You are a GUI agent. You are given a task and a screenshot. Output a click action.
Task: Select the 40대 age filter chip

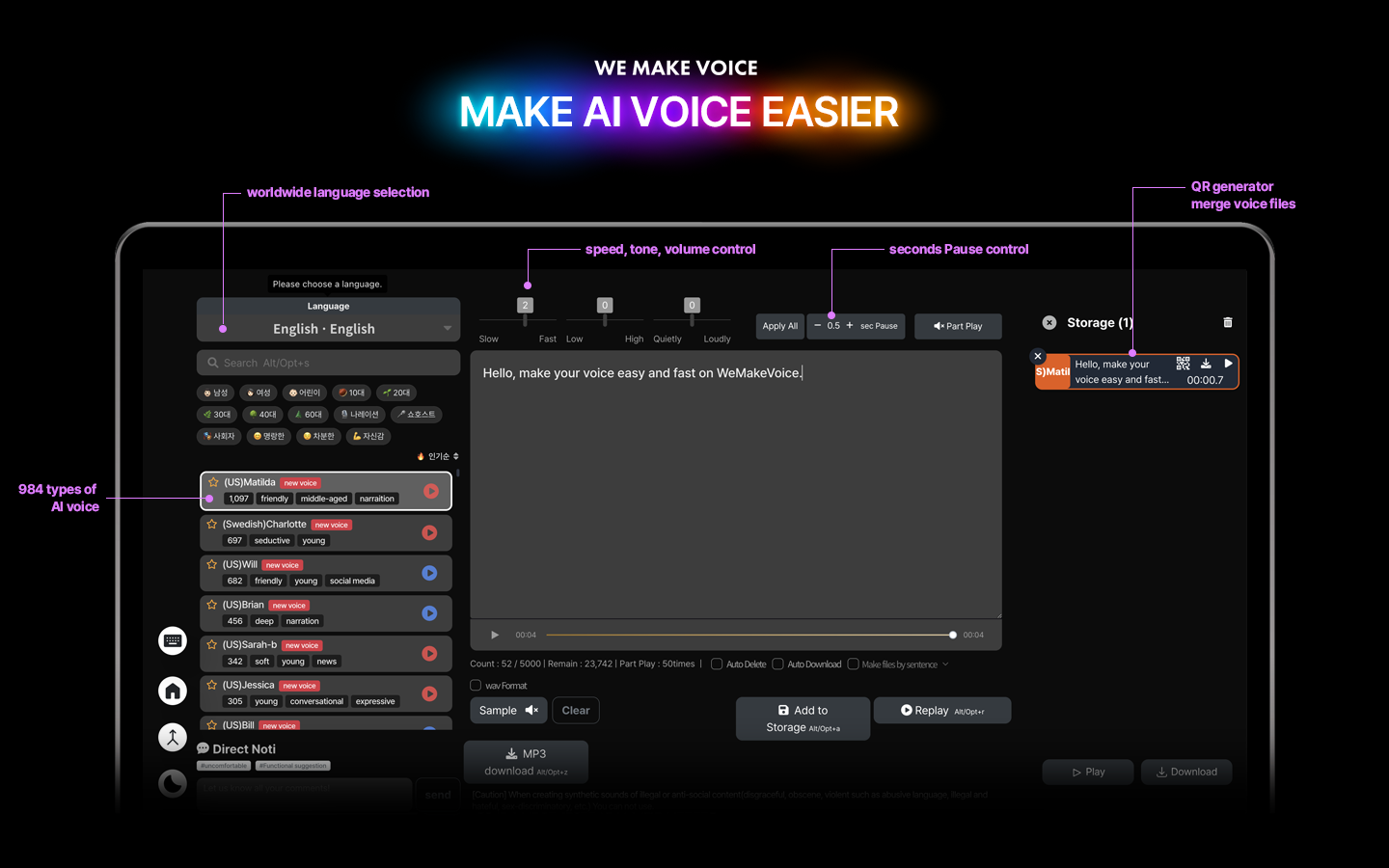[x=262, y=415]
